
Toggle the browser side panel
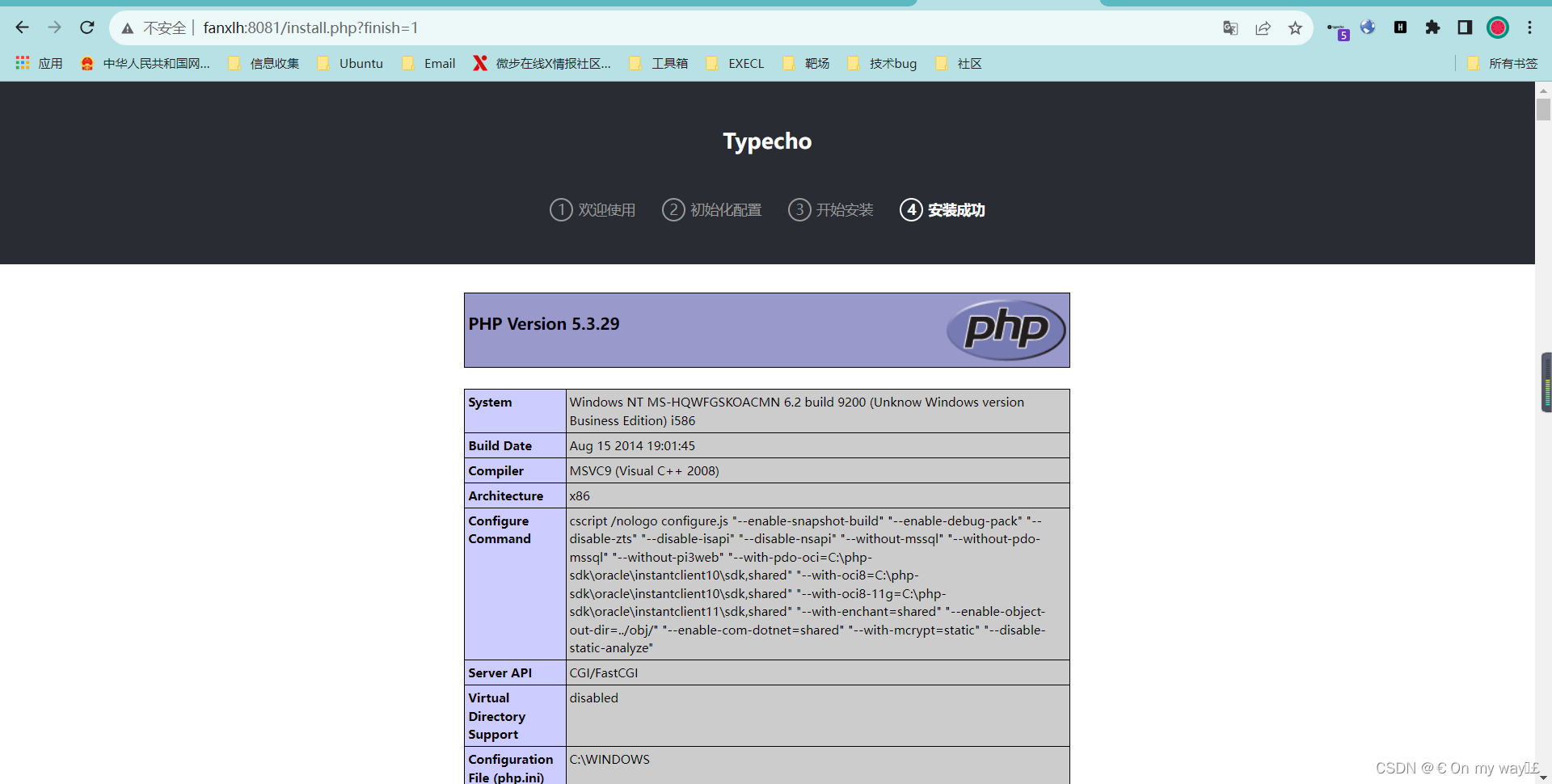click(x=1465, y=27)
